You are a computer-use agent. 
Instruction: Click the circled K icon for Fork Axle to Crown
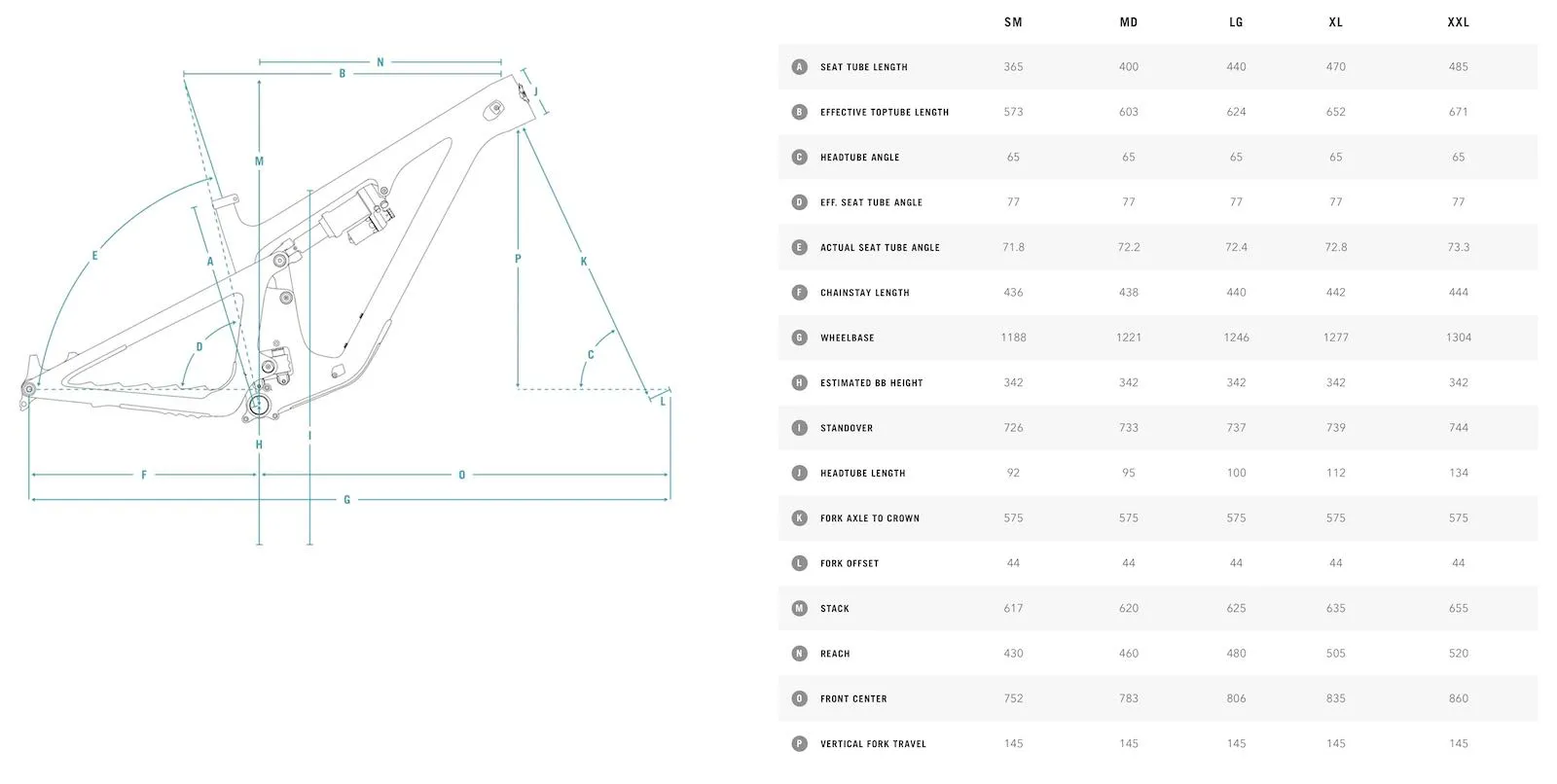tap(799, 518)
